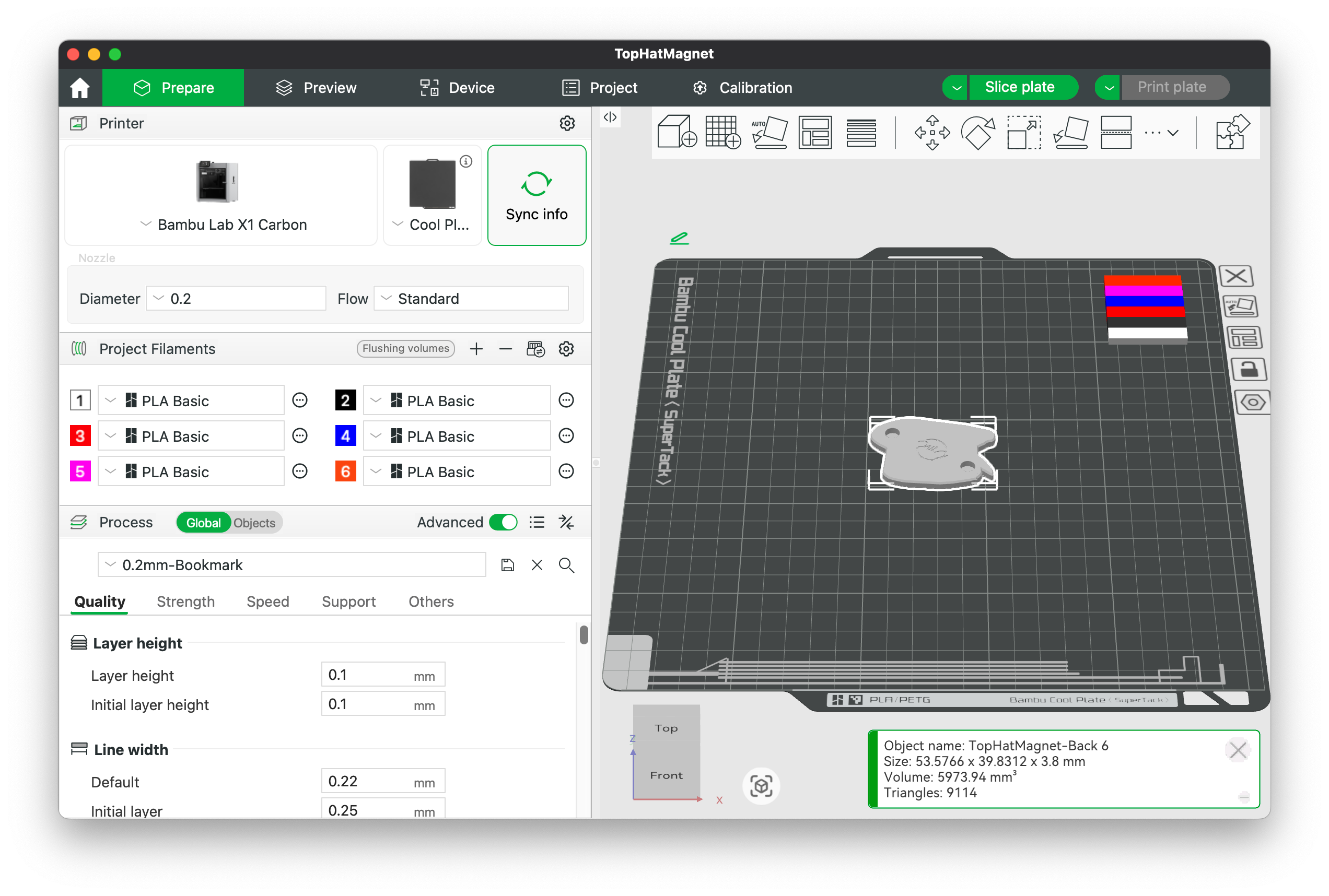Click the sync filaments AMS icon
Viewport: 1329px width, 896px height.
[535, 349]
